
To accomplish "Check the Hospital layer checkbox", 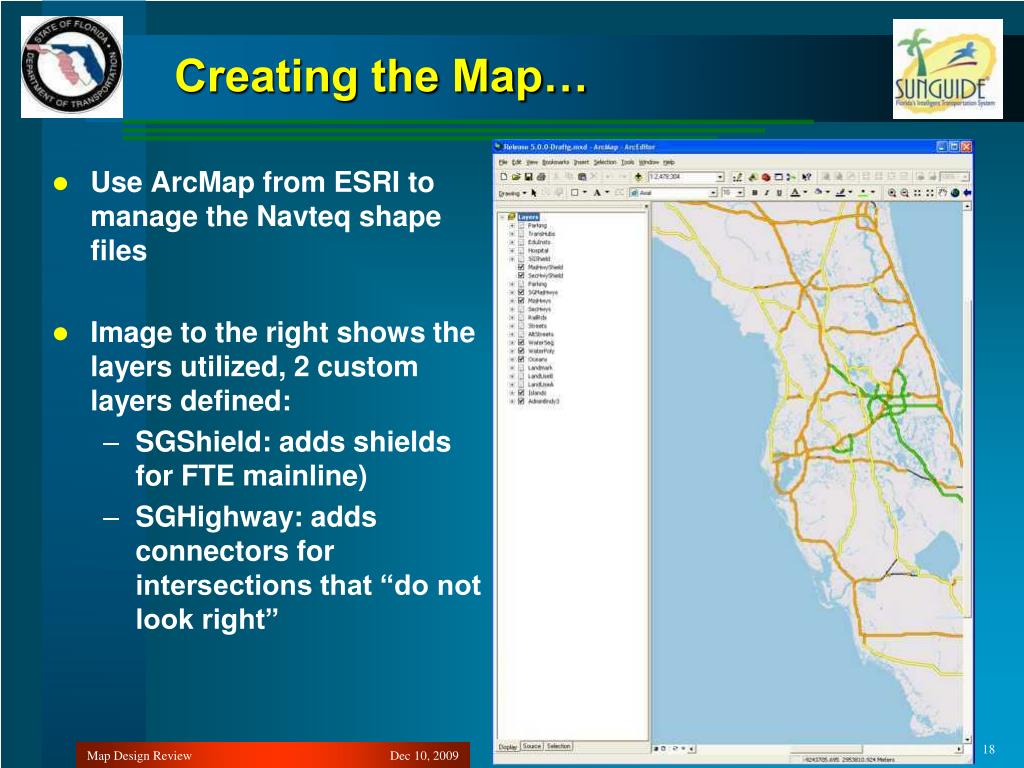I will click(x=521, y=250).
